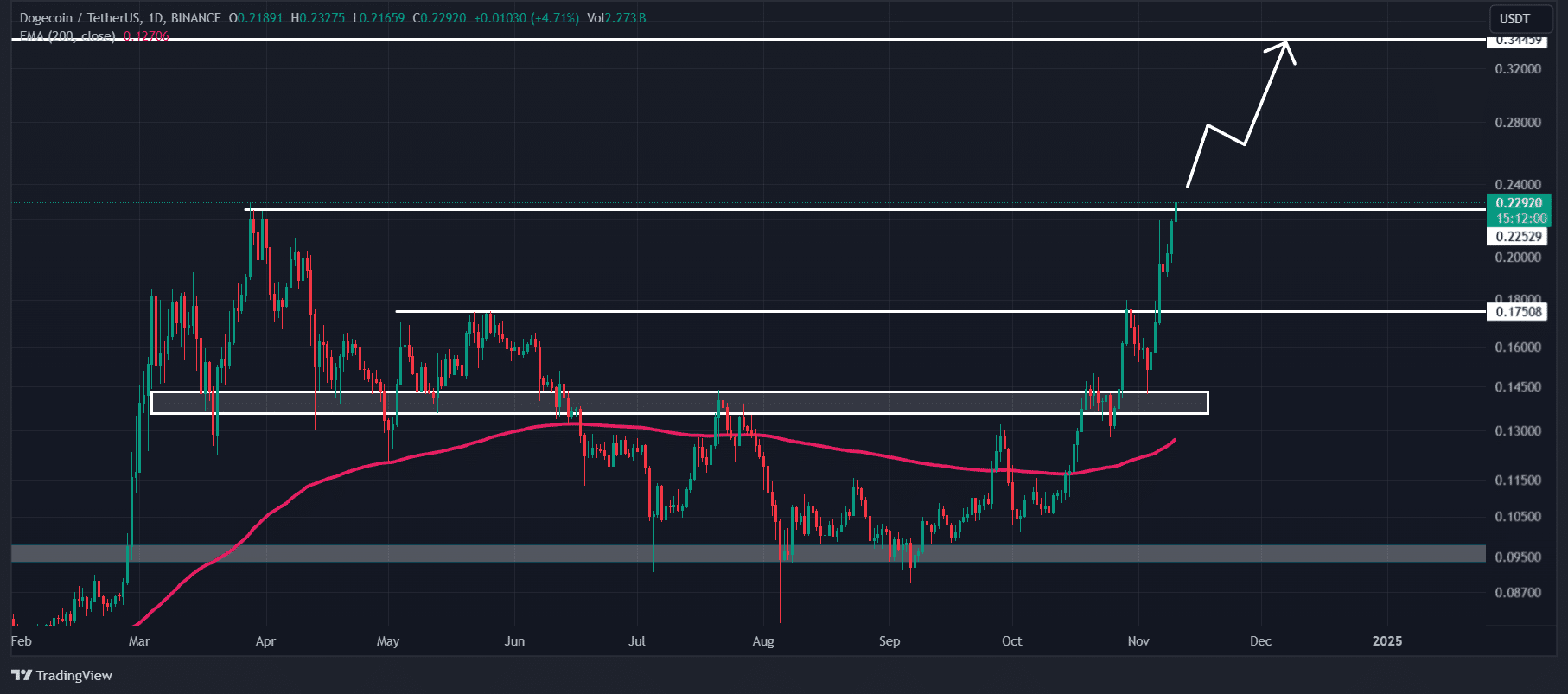This screenshot has width=1568, height=694.
Task: Click the 0.28000 price axis value
Action: (1518, 122)
